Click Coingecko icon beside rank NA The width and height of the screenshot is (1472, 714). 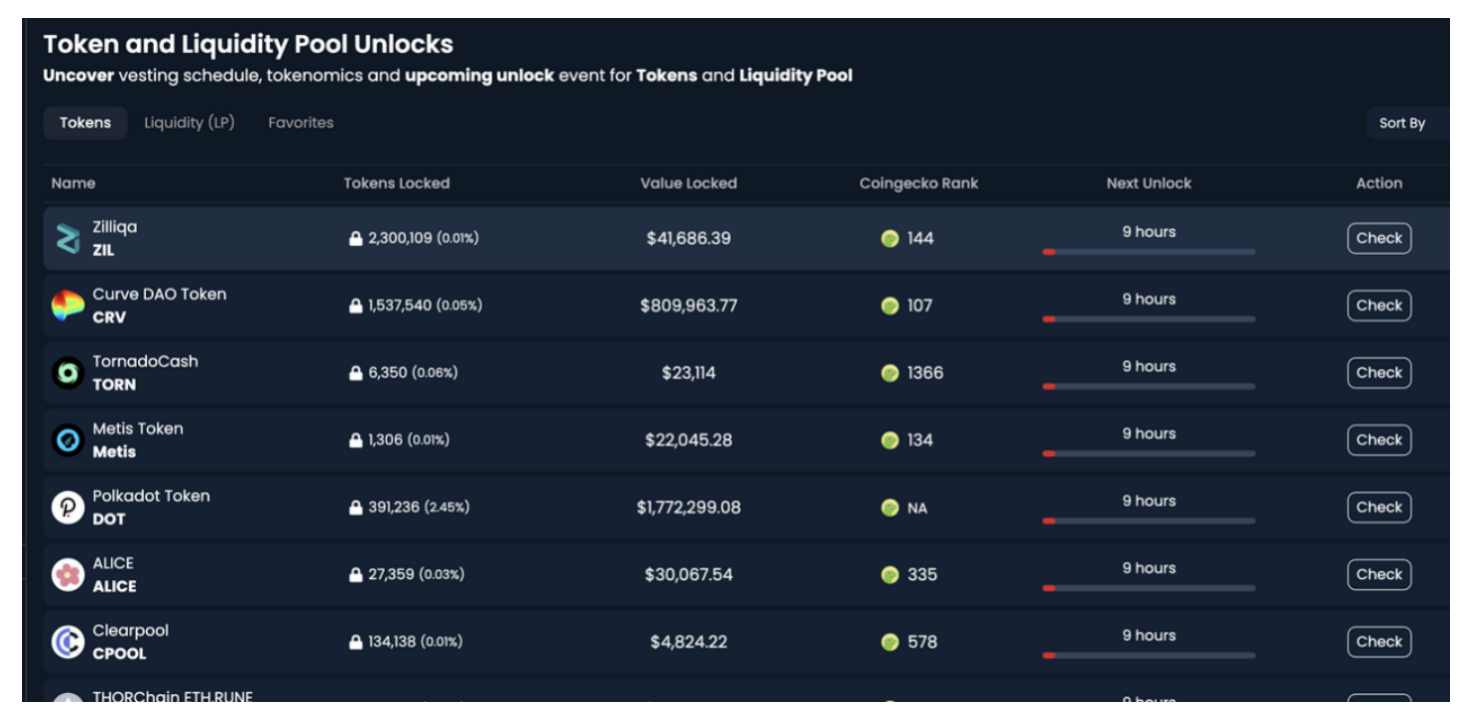890,507
